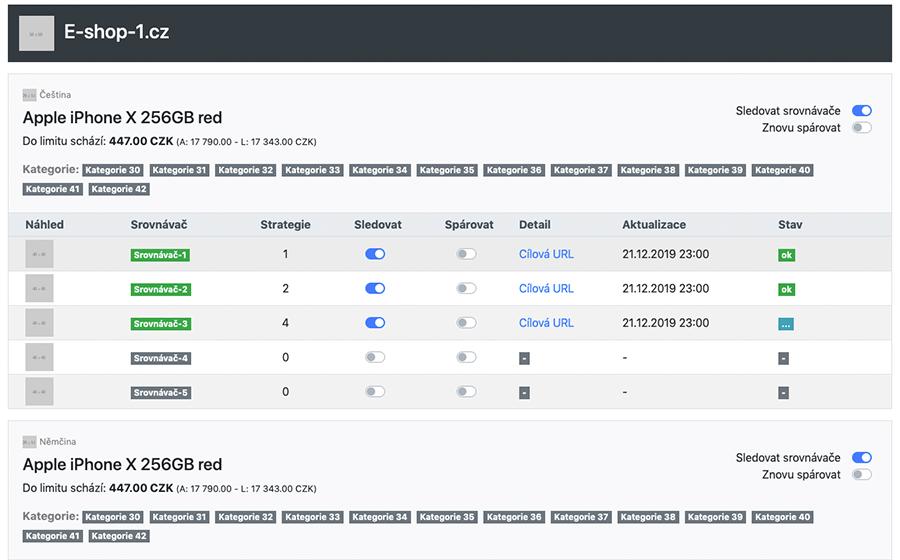The height and width of the screenshot is (560, 900).
Task: Select Kategorie 38 tag in Němčina section
Action: point(648,517)
